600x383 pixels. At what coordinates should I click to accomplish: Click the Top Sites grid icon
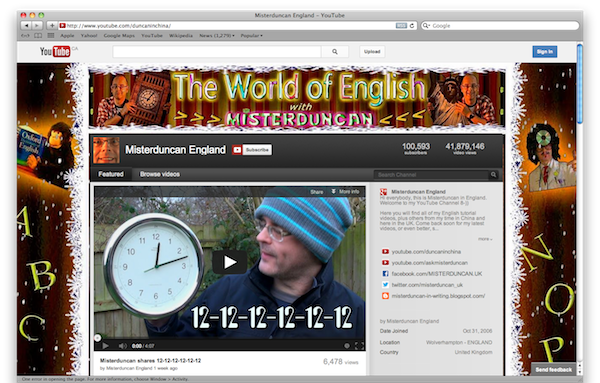click(x=51, y=36)
